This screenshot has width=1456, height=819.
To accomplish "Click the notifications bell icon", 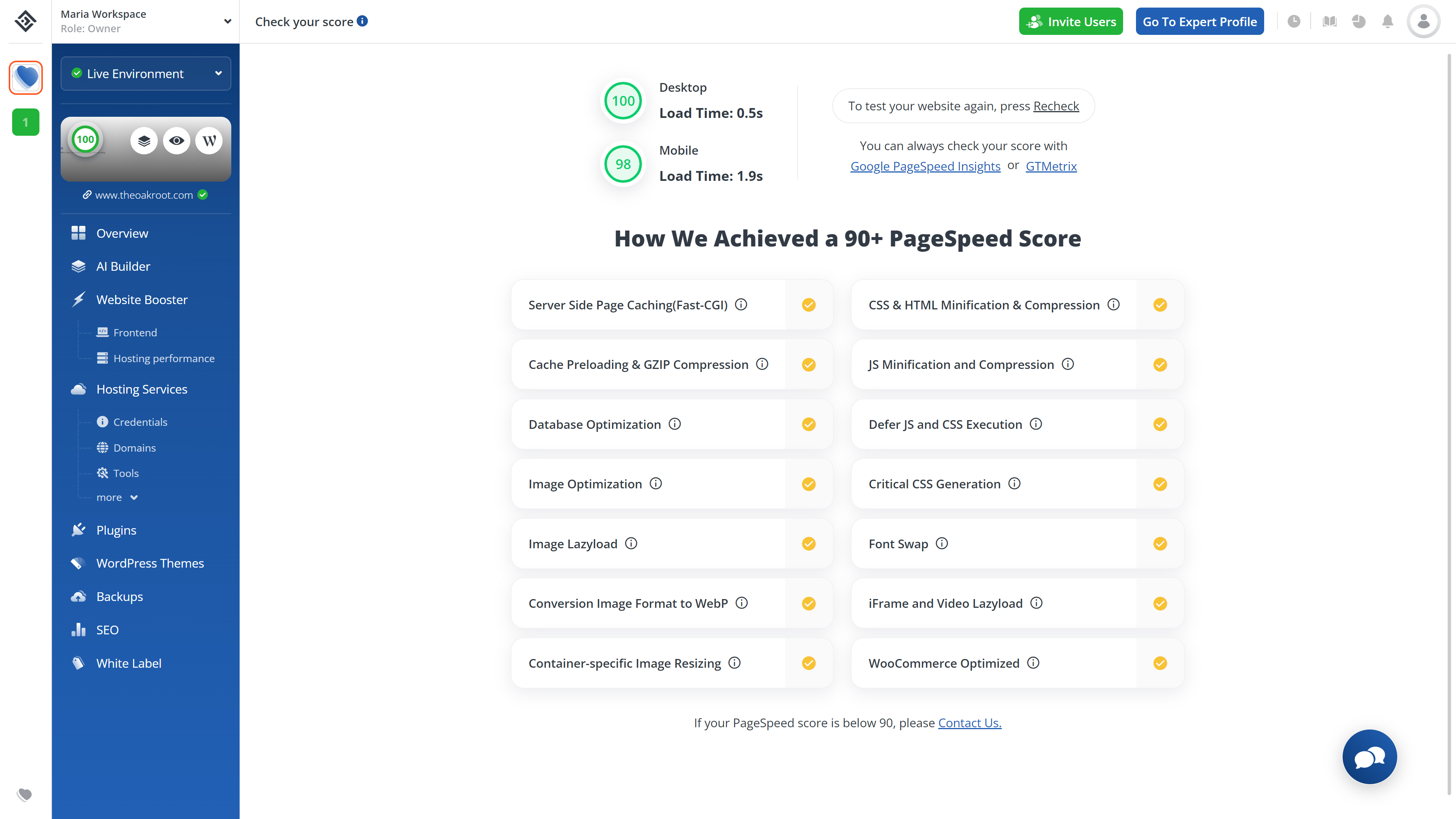I will point(1388,22).
